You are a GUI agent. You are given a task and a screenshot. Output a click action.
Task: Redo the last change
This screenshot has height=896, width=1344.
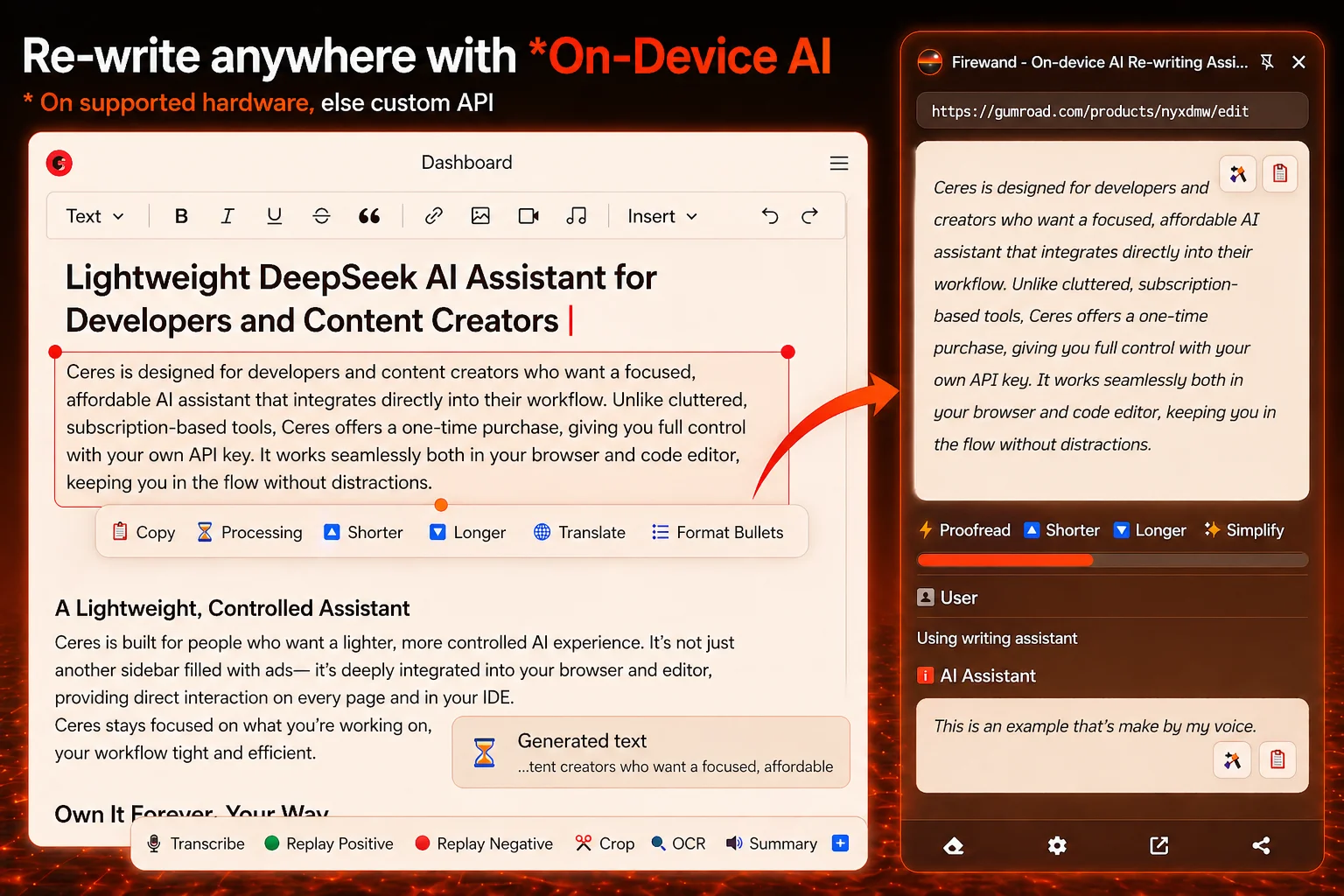809,216
